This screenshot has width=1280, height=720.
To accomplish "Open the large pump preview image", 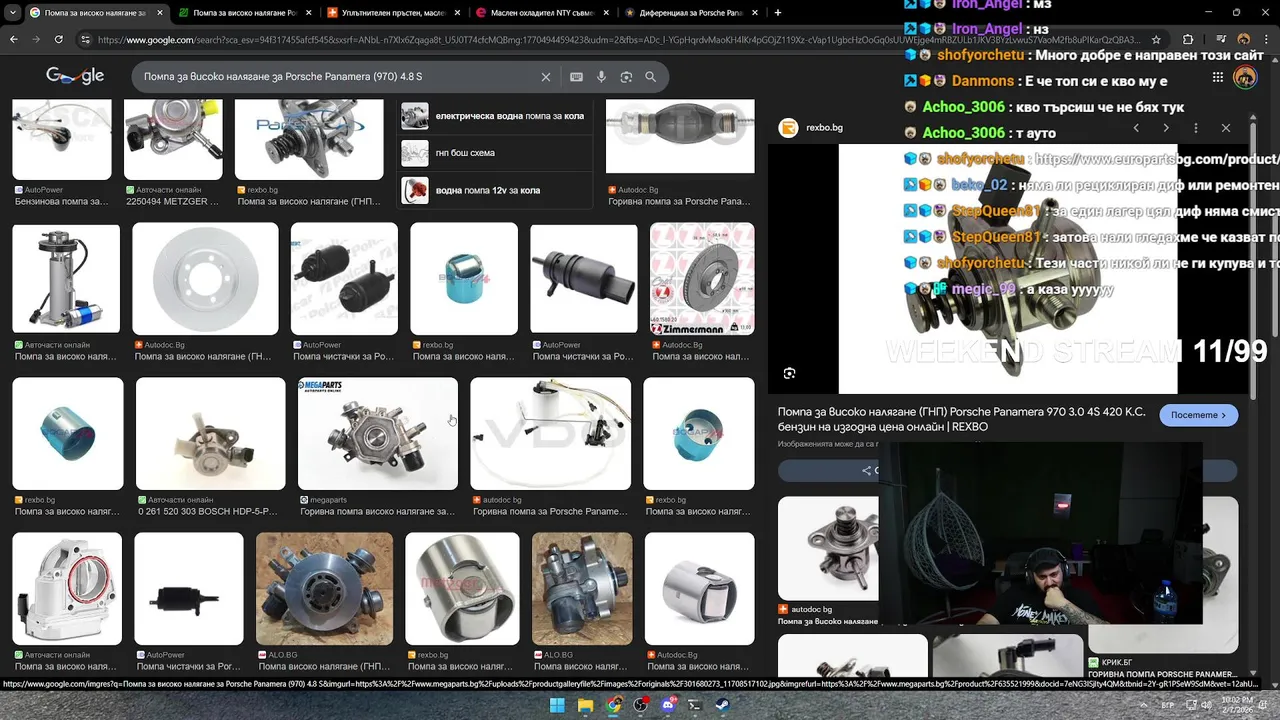I will (1008, 269).
